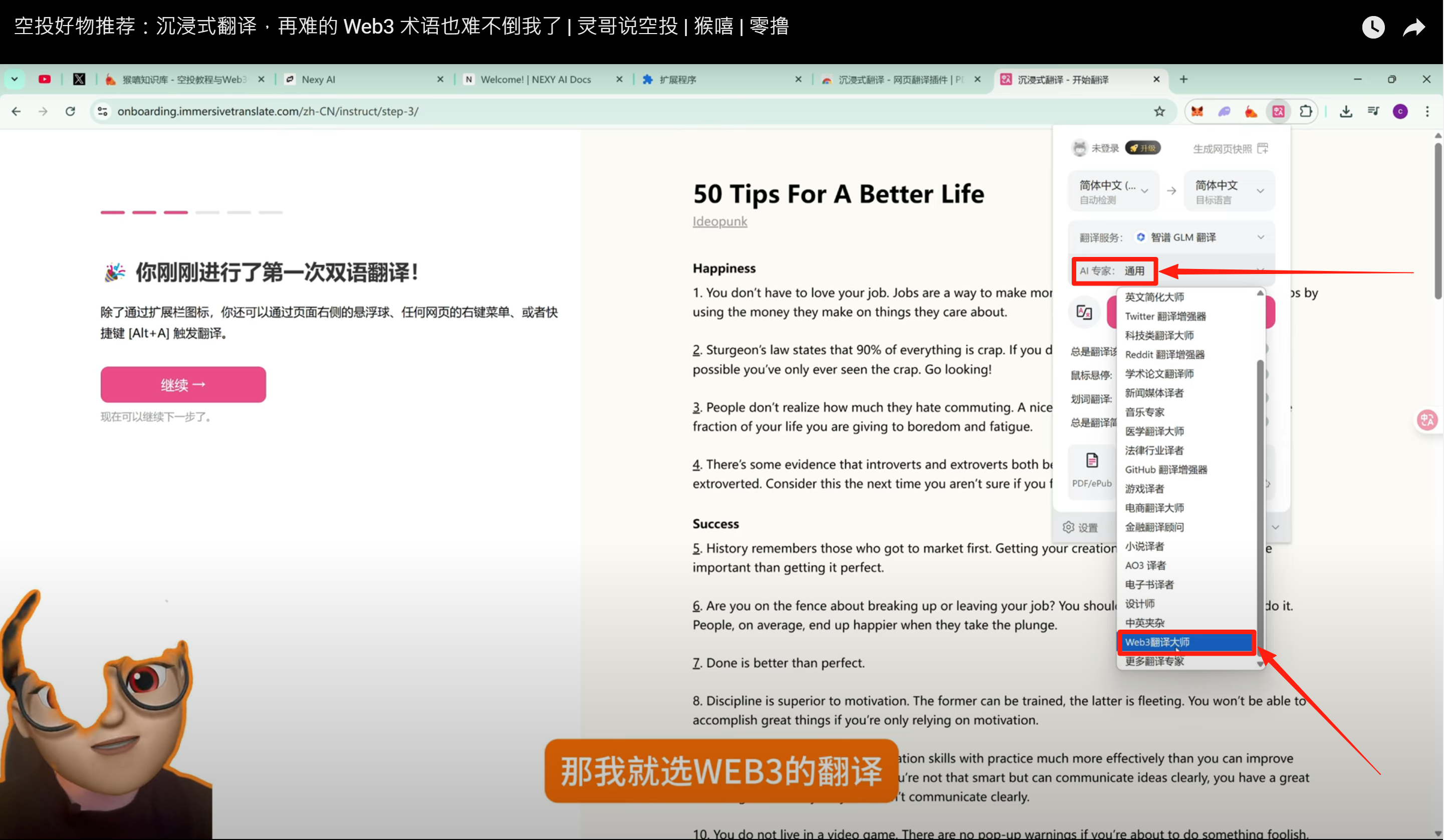
Task: Expand the chevron at popup bottom right
Action: (1276, 527)
